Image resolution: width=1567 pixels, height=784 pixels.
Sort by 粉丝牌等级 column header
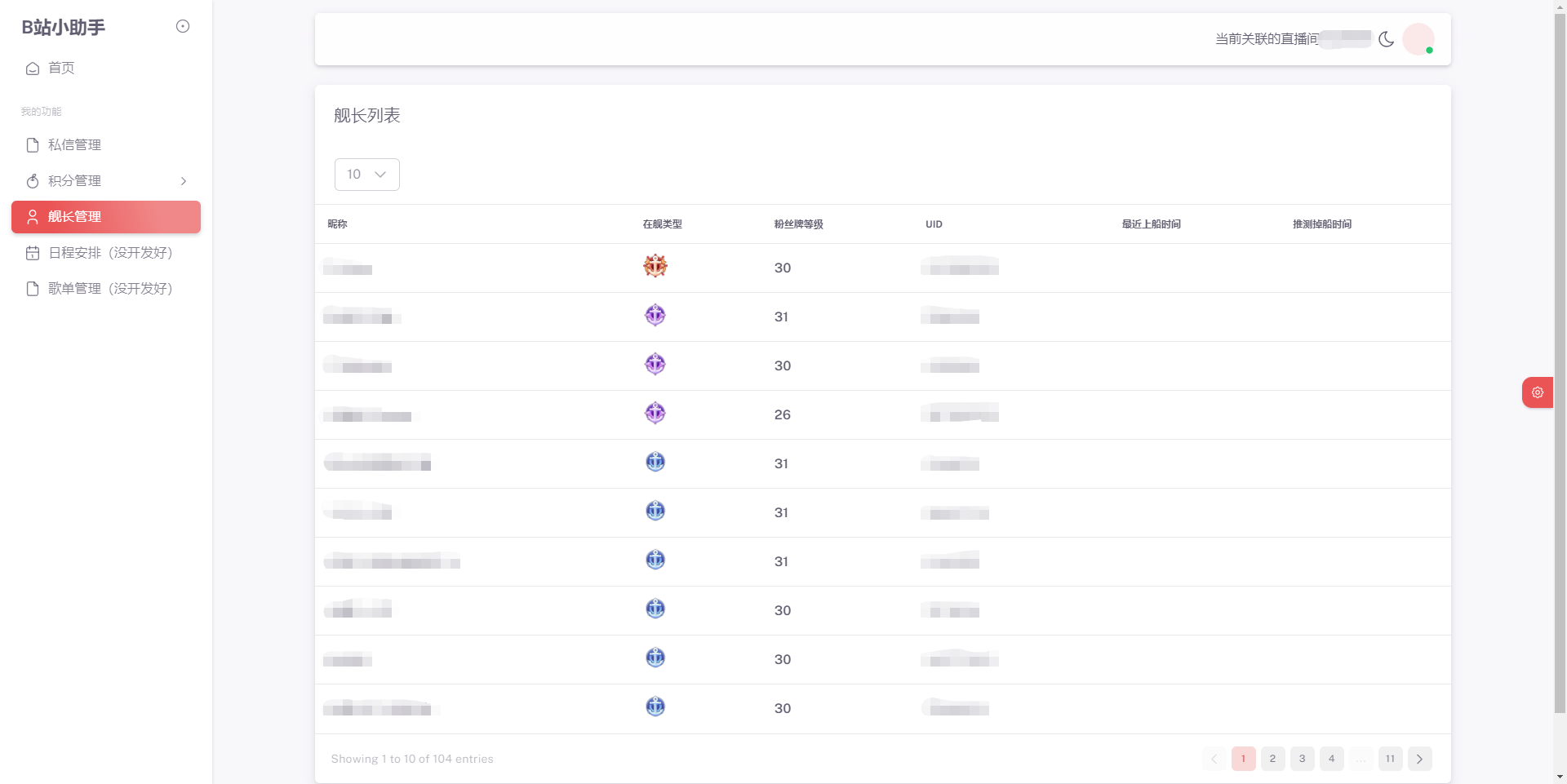[798, 224]
